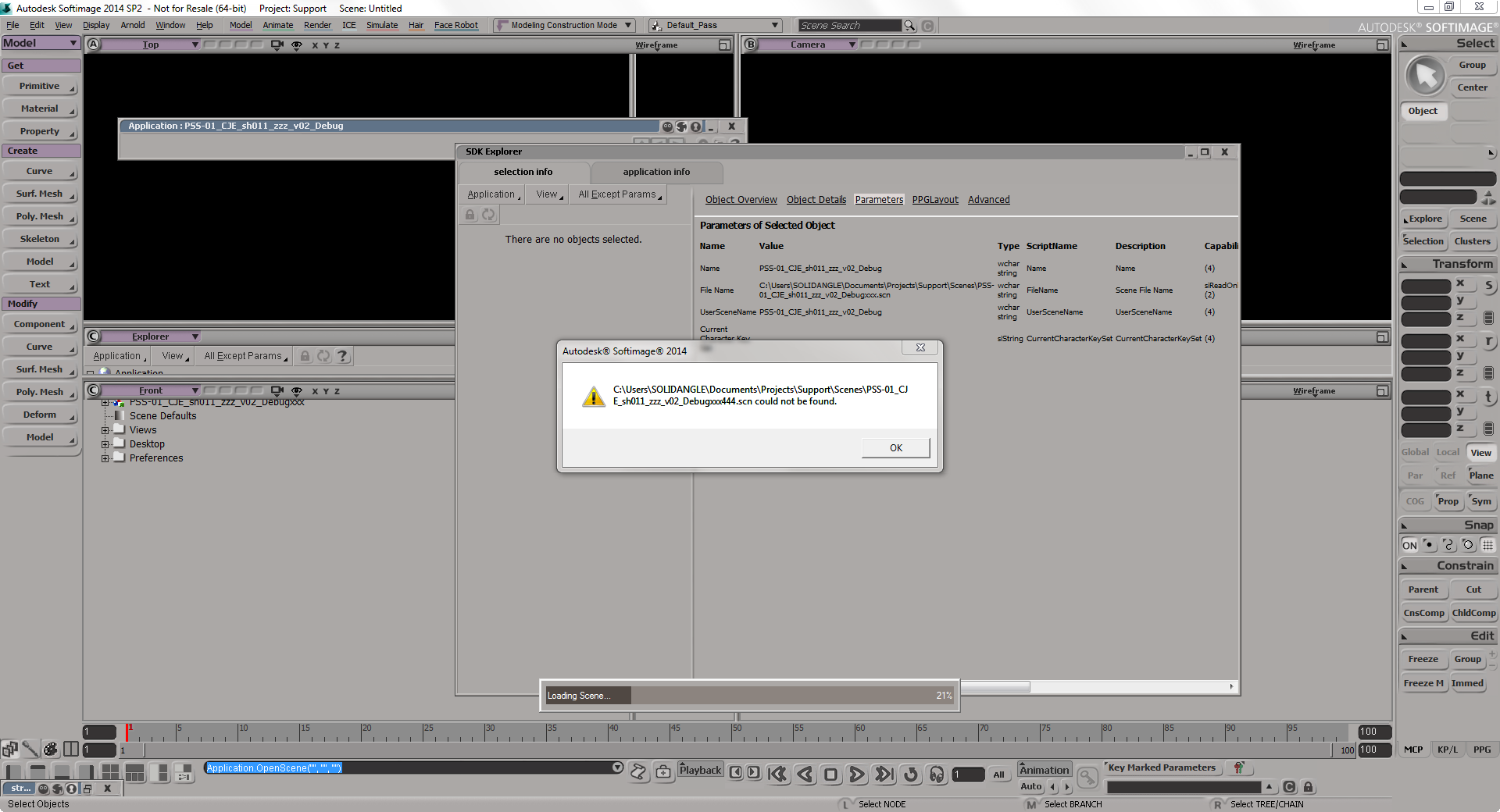Click the loop playback icon
This screenshot has width=1500, height=812.
(910, 774)
